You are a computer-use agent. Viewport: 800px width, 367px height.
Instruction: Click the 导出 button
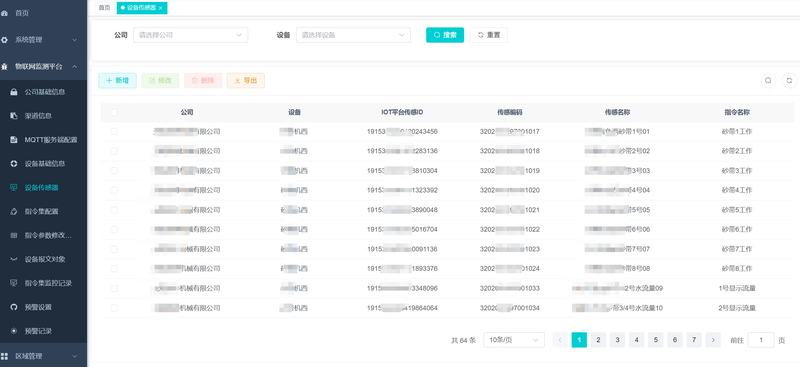click(245, 81)
